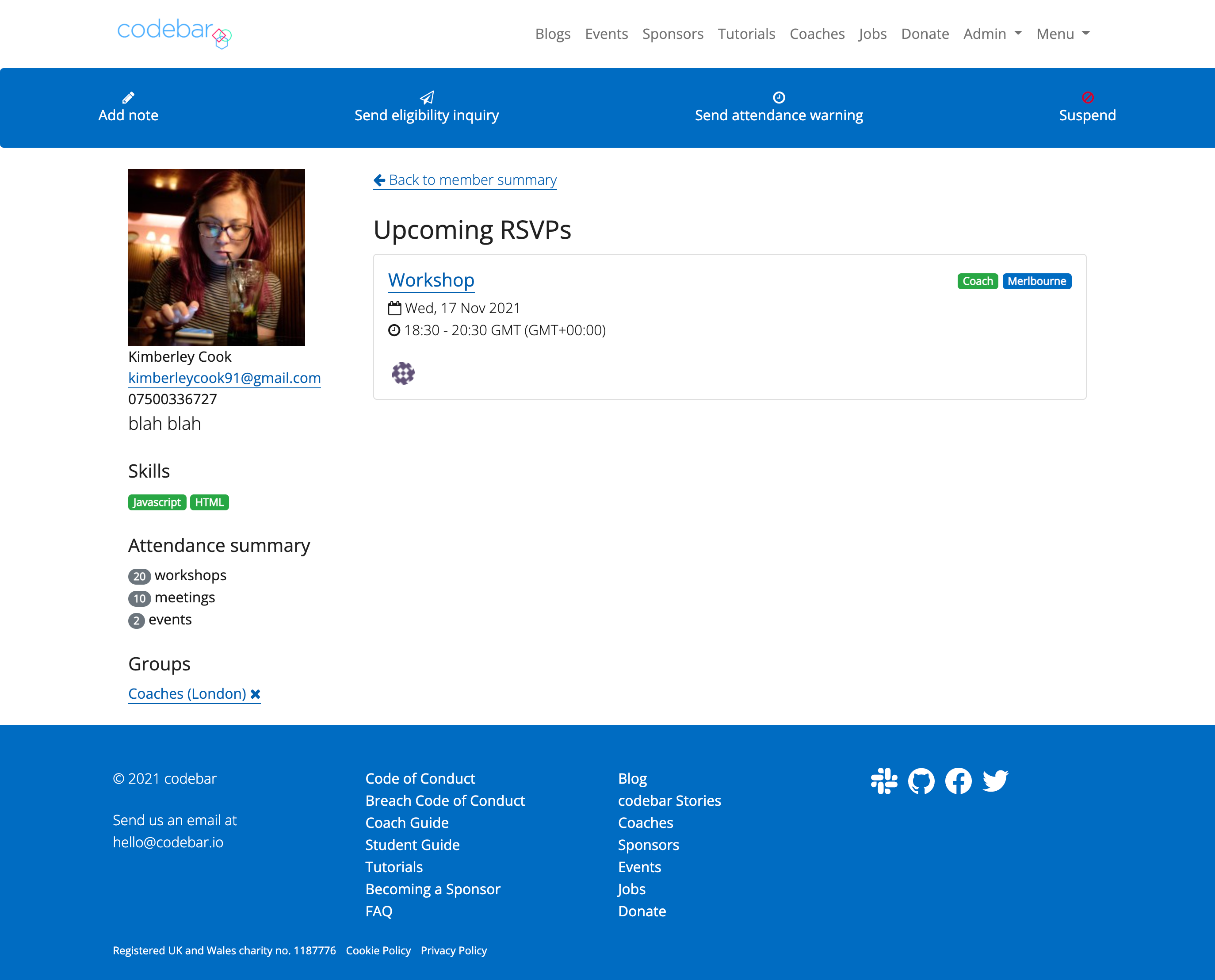The image size is (1215, 980).
Task: Open the Workshop event link
Action: click(x=431, y=280)
